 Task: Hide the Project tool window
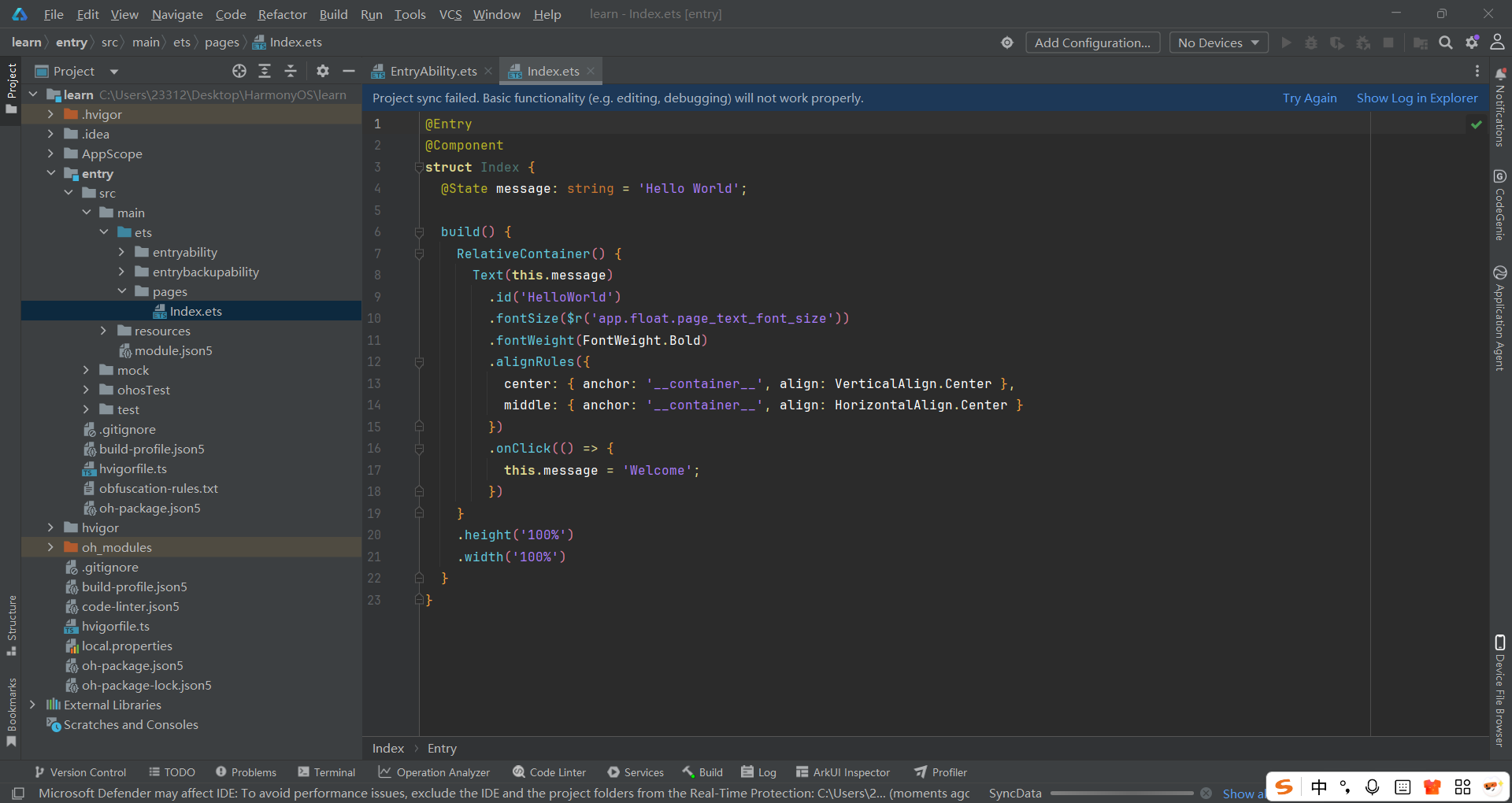coord(349,71)
